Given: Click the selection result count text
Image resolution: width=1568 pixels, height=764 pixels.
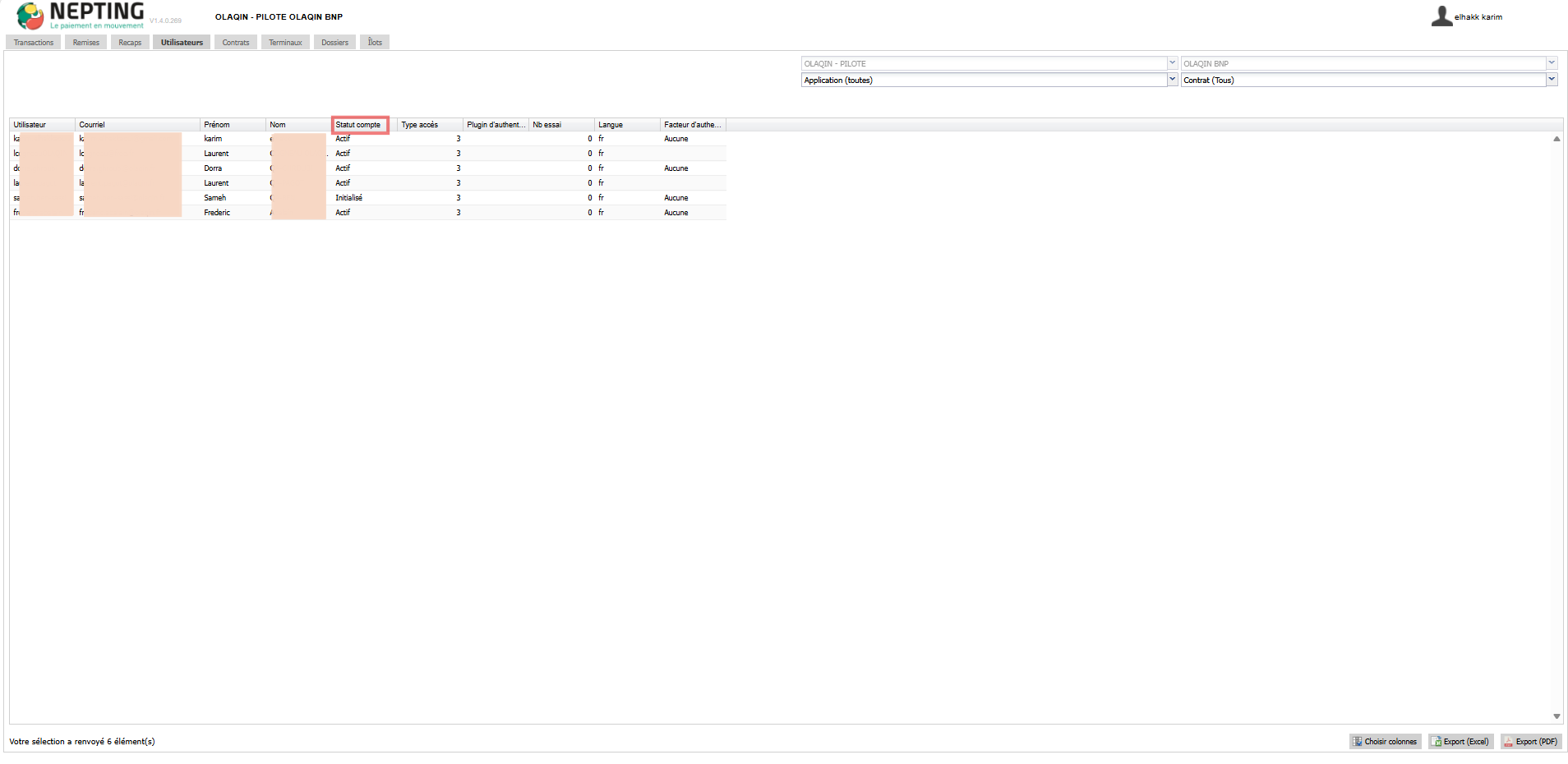Looking at the screenshot, I should coord(82,742).
